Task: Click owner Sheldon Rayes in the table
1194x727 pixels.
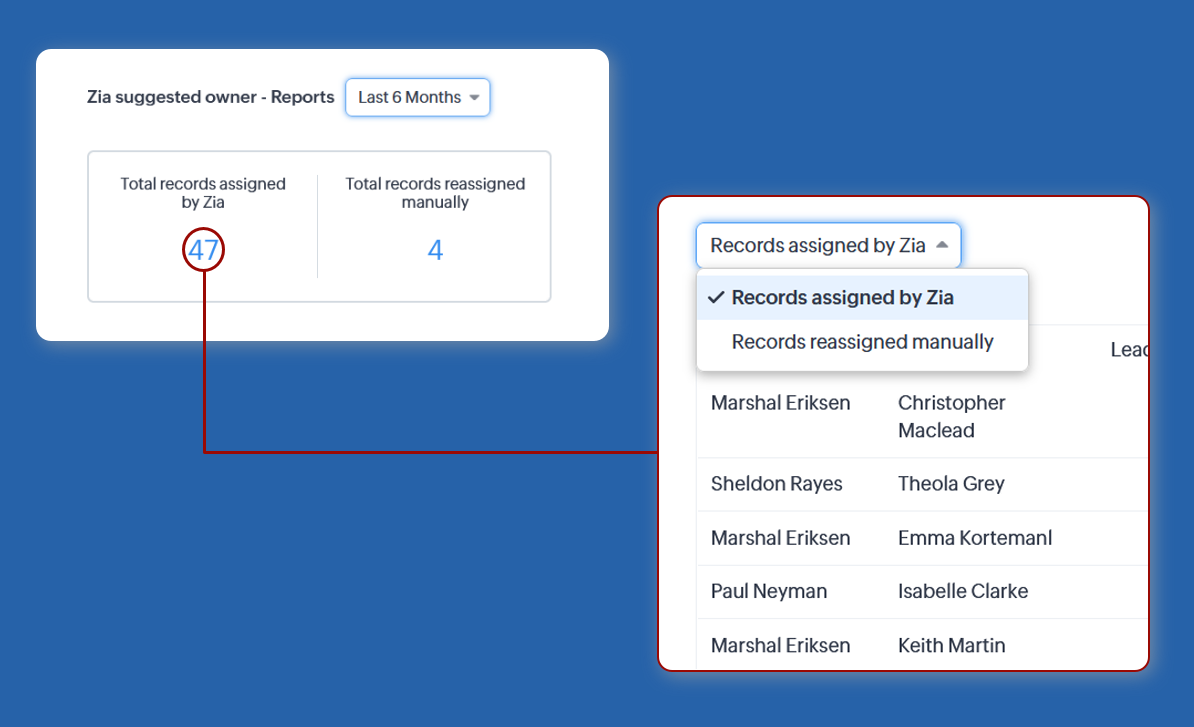Action: [x=776, y=484]
